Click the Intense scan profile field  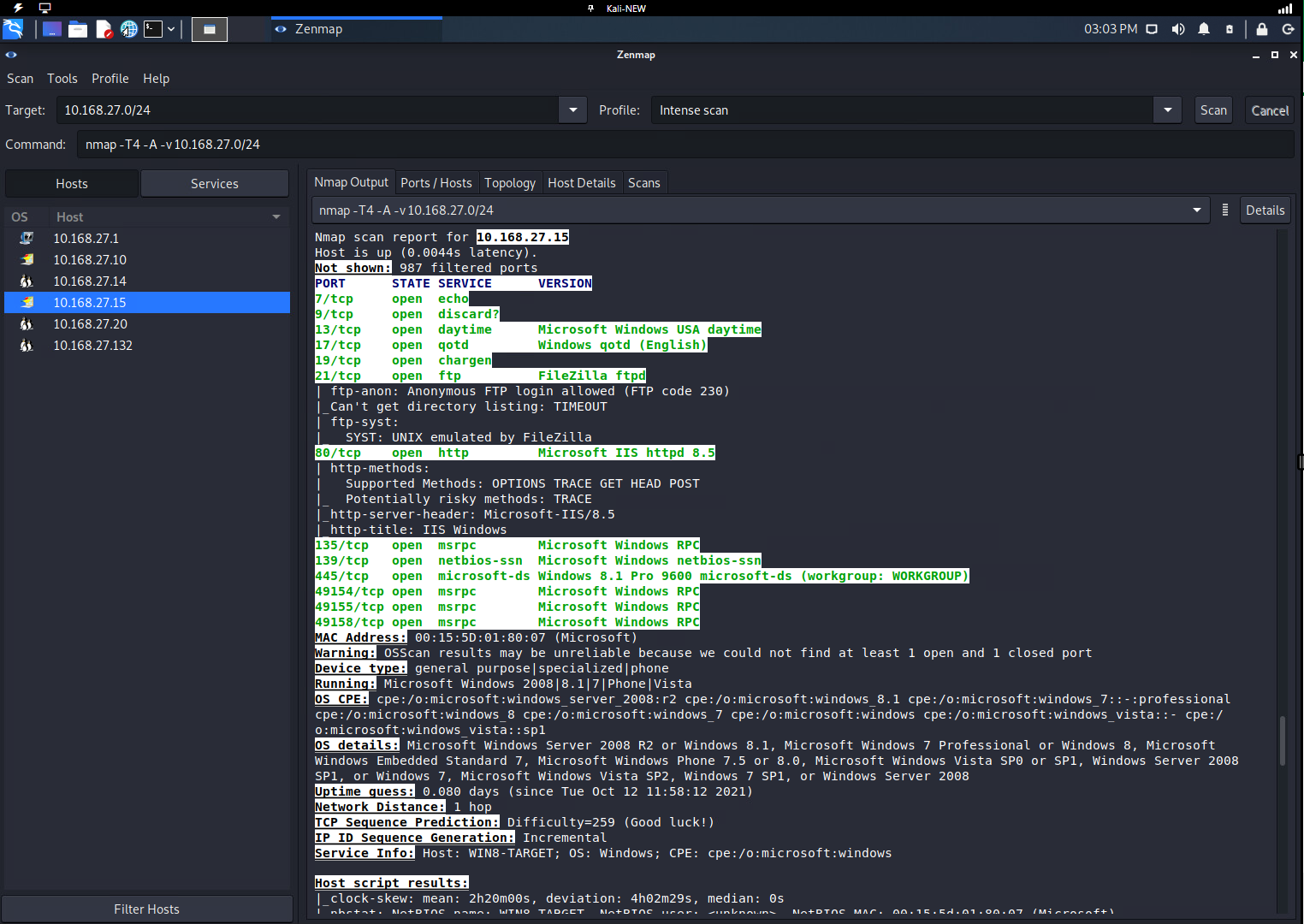903,110
